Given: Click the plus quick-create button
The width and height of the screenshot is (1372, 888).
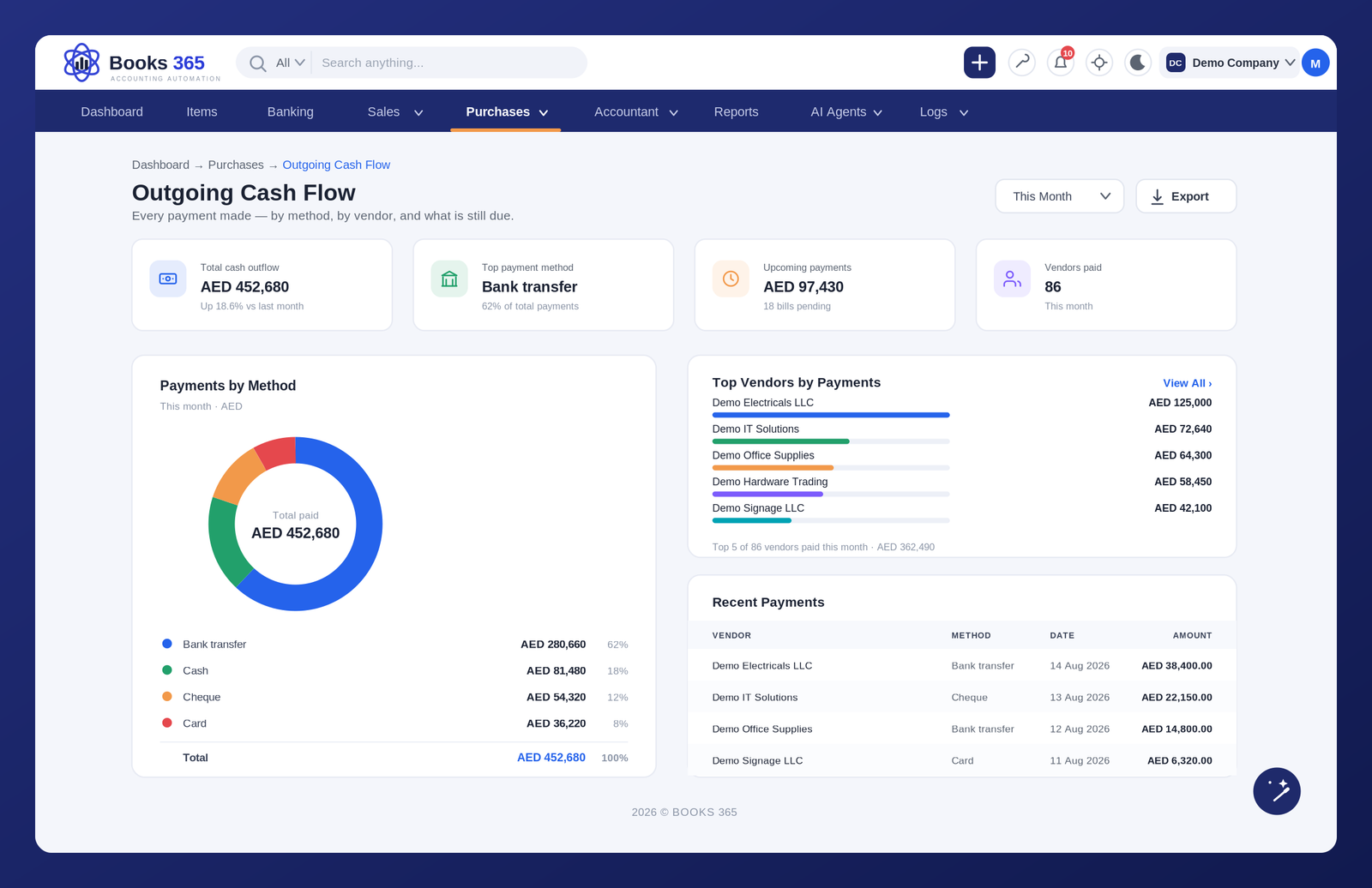Looking at the screenshot, I should coord(979,63).
